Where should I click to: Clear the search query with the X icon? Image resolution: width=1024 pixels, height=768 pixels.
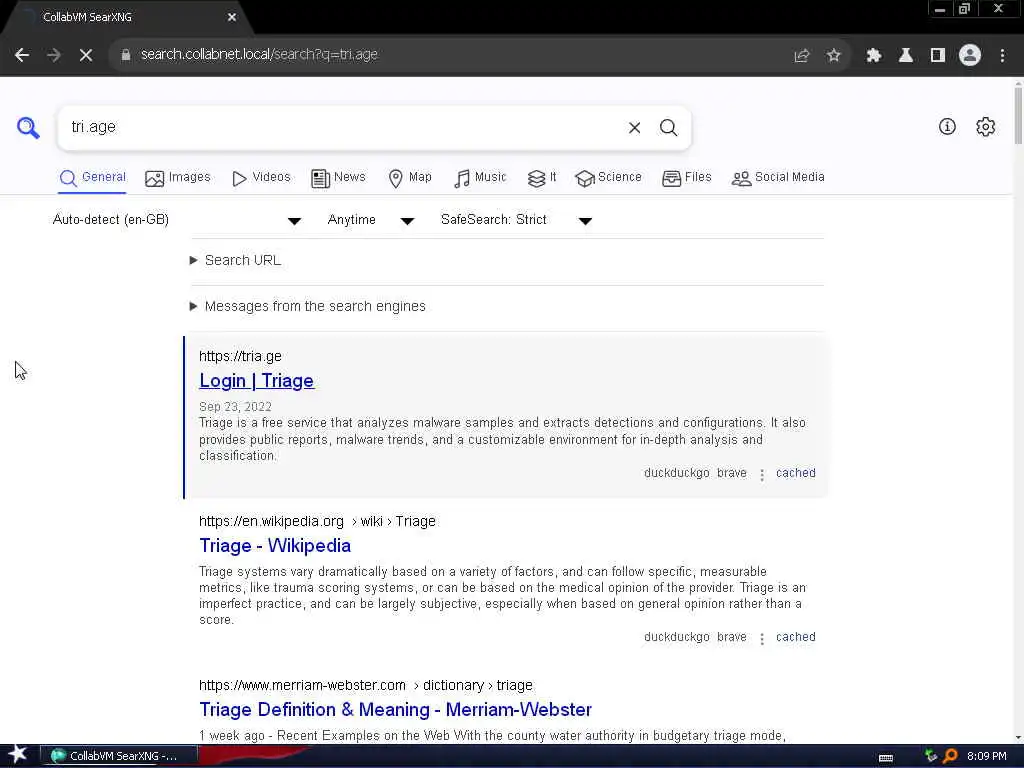pyautogui.click(x=634, y=127)
